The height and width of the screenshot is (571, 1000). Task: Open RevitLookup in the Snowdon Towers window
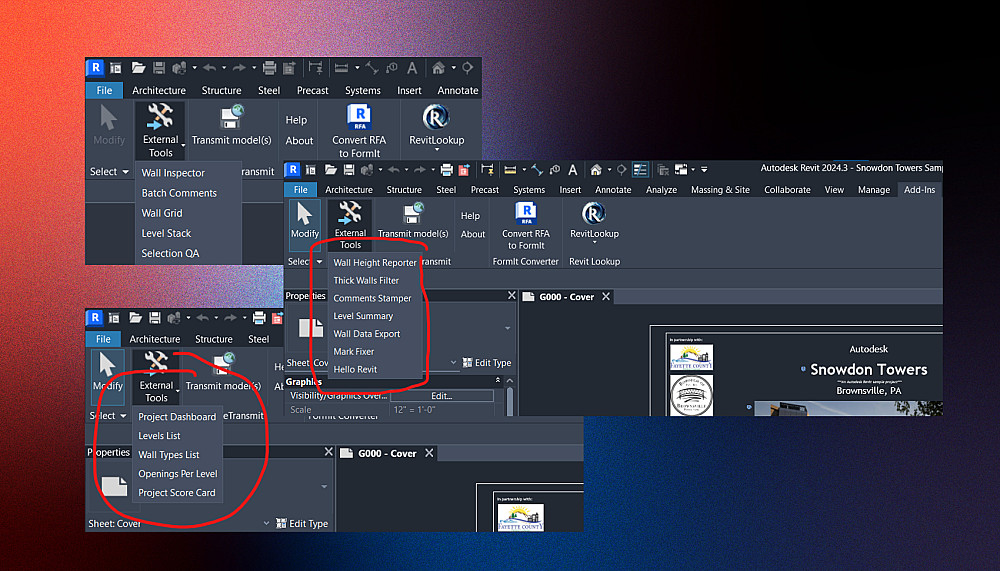point(594,223)
